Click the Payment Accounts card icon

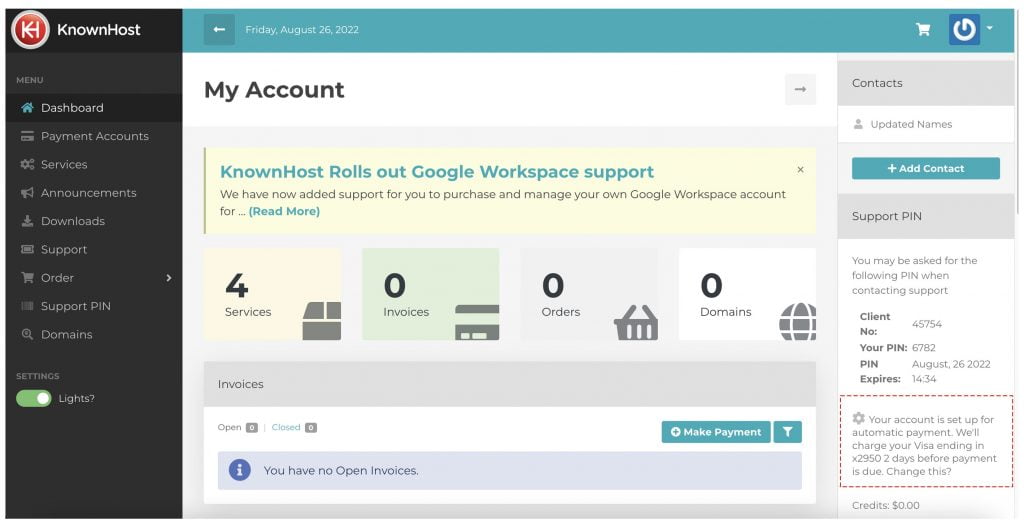(x=27, y=136)
